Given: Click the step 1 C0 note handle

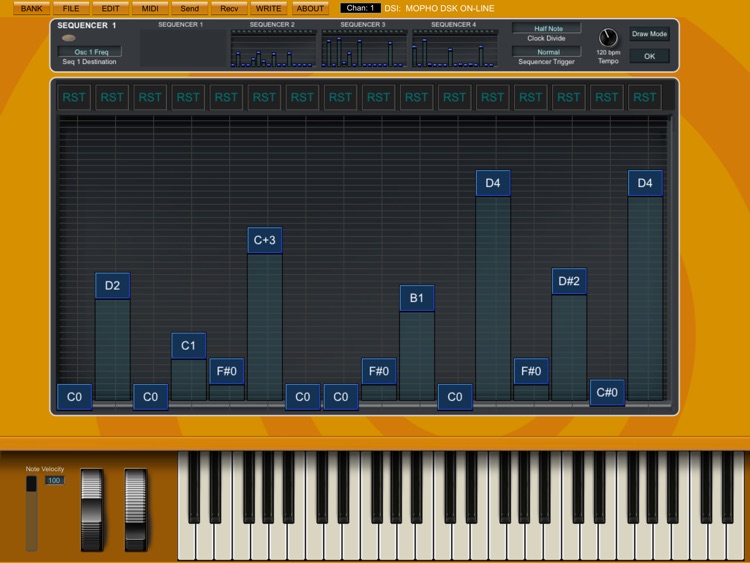Looking at the screenshot, I should click(x=74, y=397).
